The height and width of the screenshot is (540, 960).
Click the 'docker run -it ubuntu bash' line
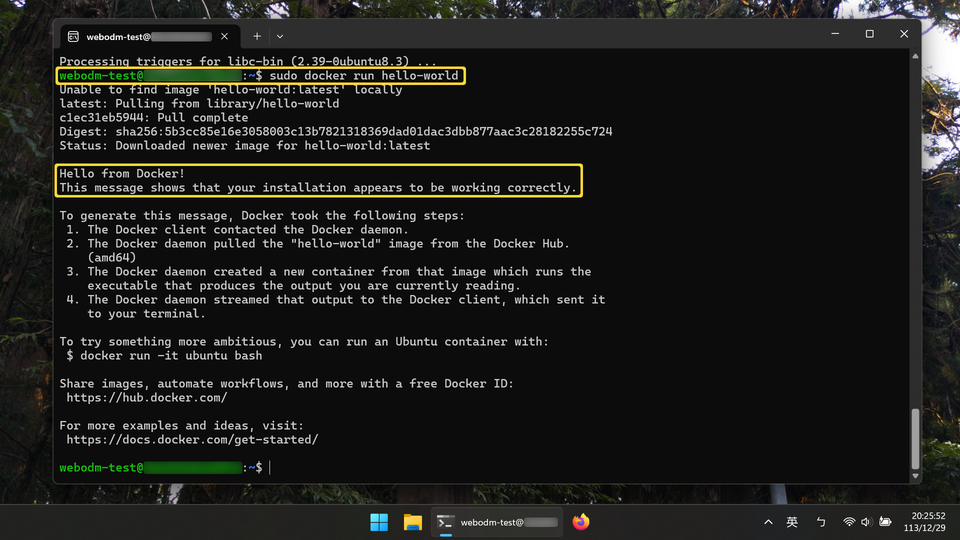171,356
